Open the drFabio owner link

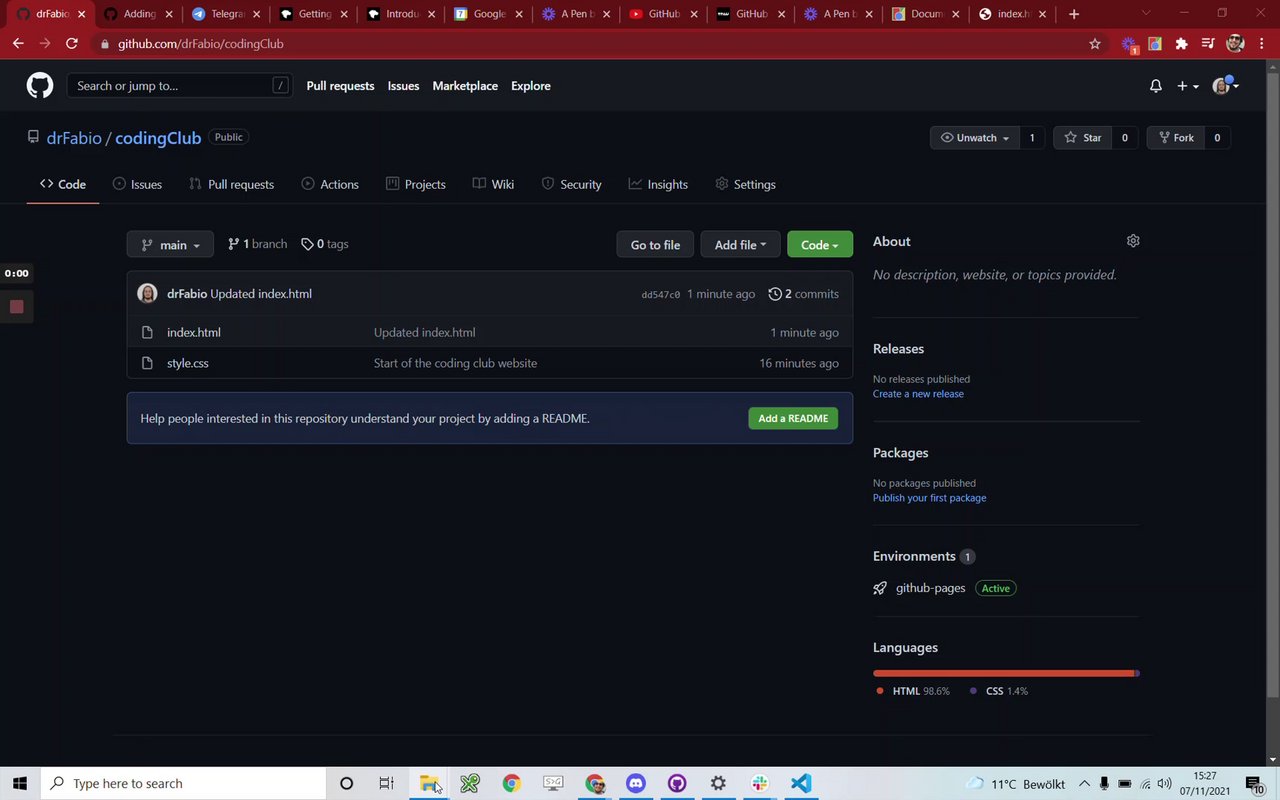coord(74,138)
